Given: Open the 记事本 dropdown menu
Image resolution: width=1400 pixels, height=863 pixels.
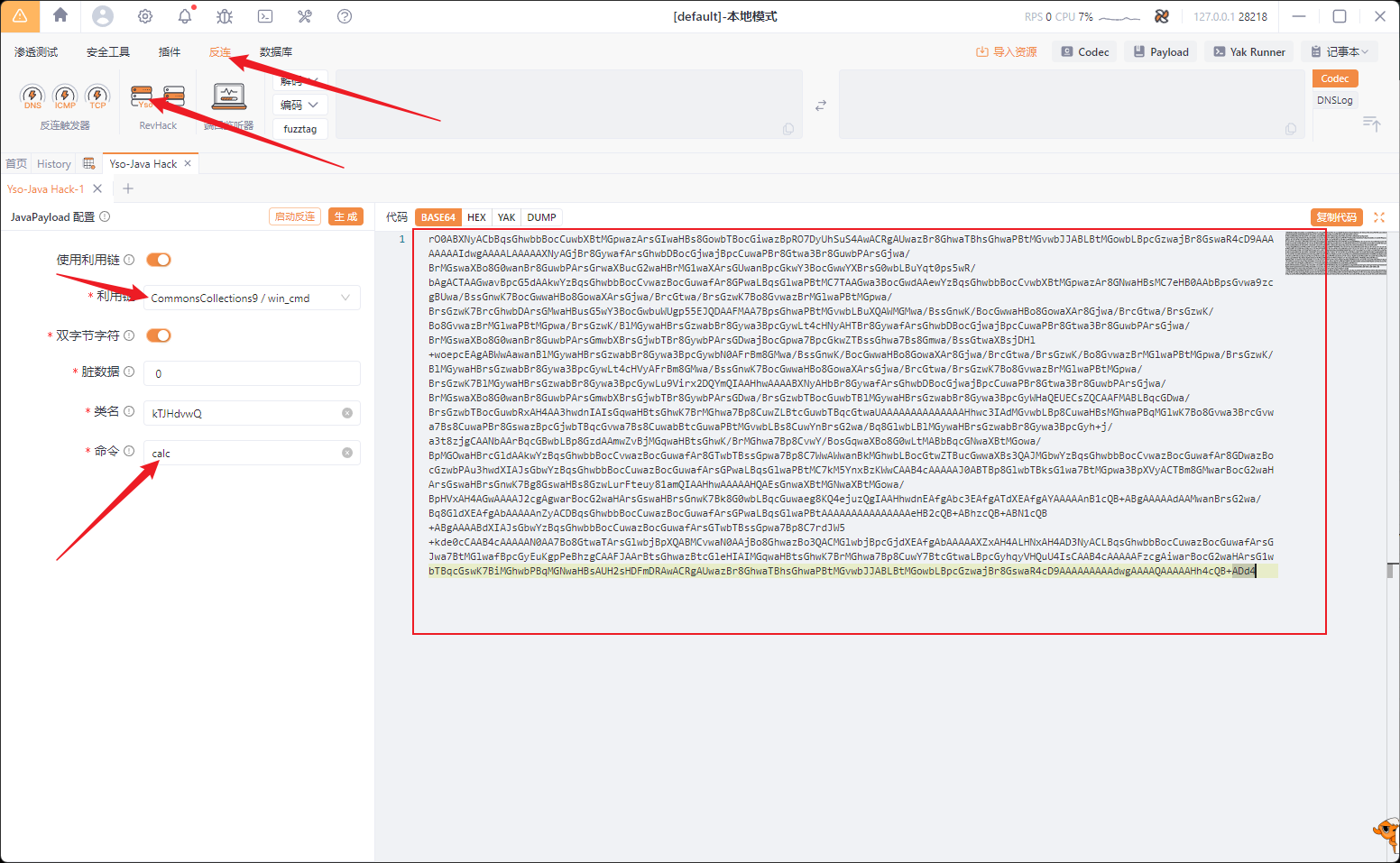Looking at the screenshot, I should click(1340, 51).
